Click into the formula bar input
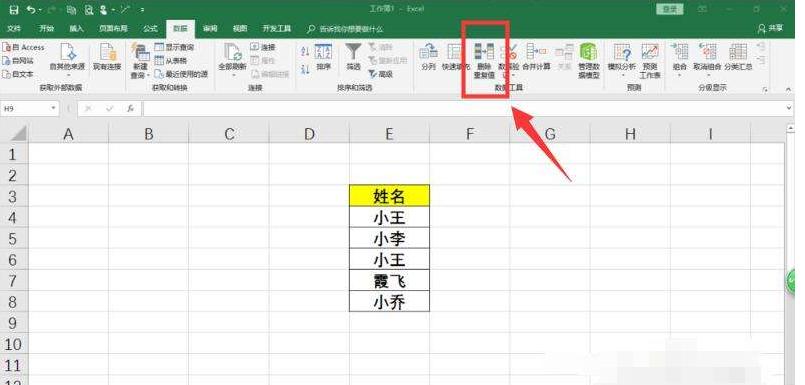Image resolution: width=805 pixels, height=385 pixels. (464, 108)
